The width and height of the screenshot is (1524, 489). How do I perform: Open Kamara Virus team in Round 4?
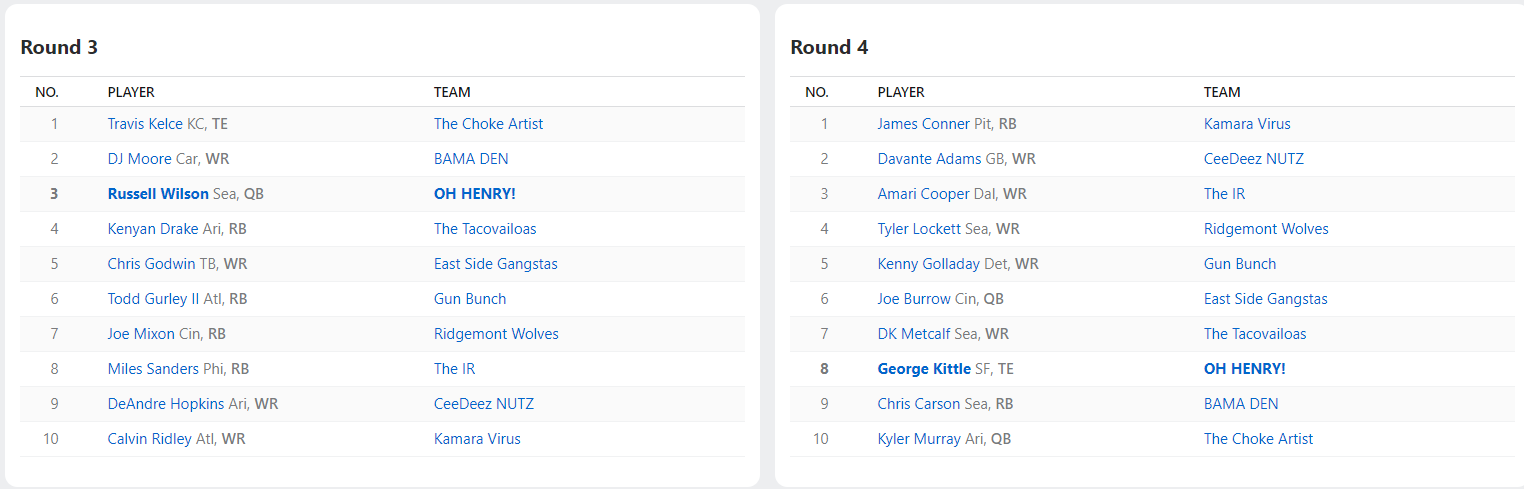(x=1247, y=124)
